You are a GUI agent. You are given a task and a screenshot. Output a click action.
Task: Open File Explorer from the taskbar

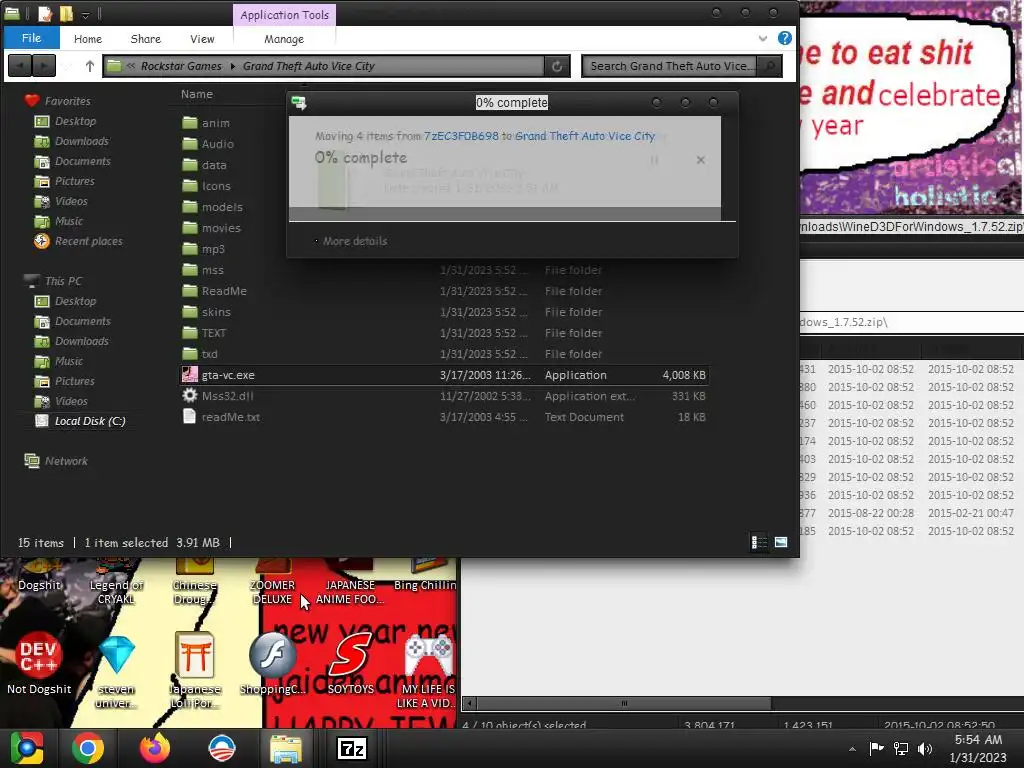pos(286,748)
